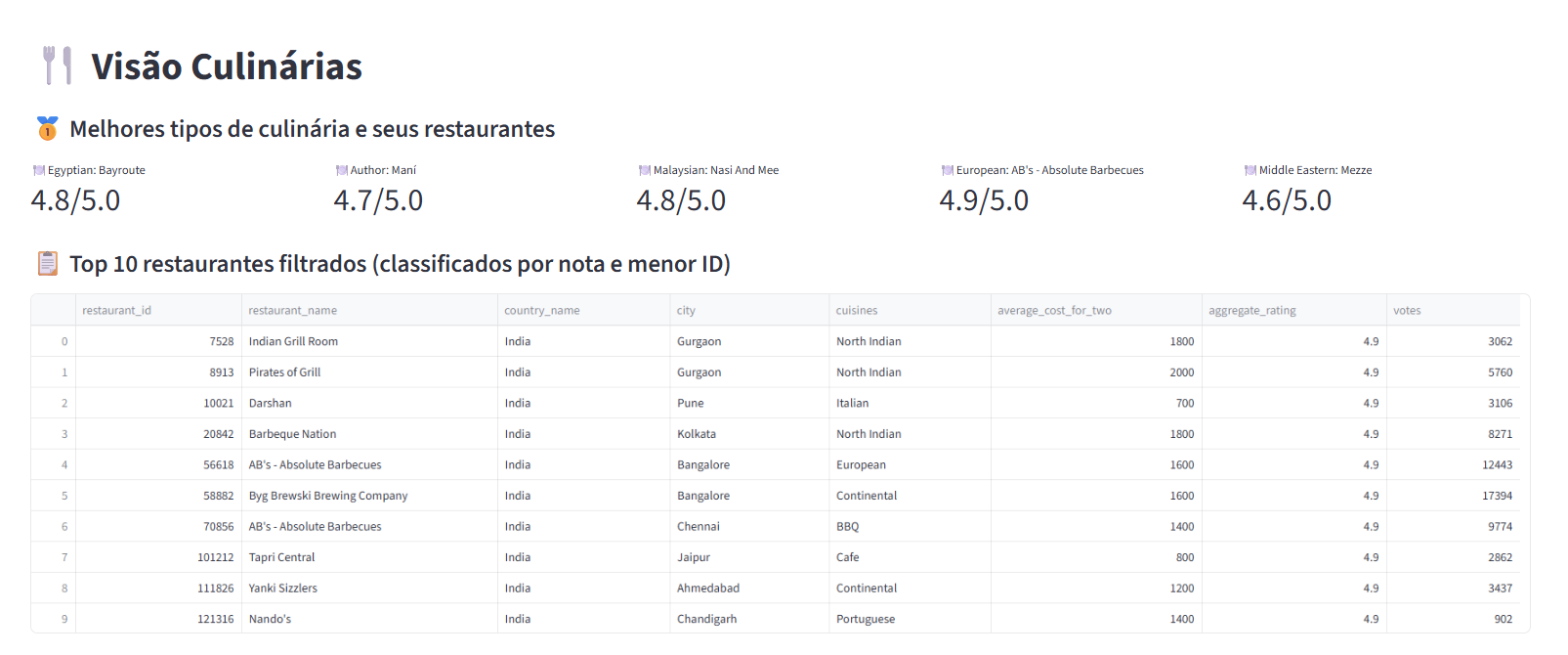Select the Indian Grill Room cell
The width and height of the screenshot is (1568, 655).
coord(369,341)
